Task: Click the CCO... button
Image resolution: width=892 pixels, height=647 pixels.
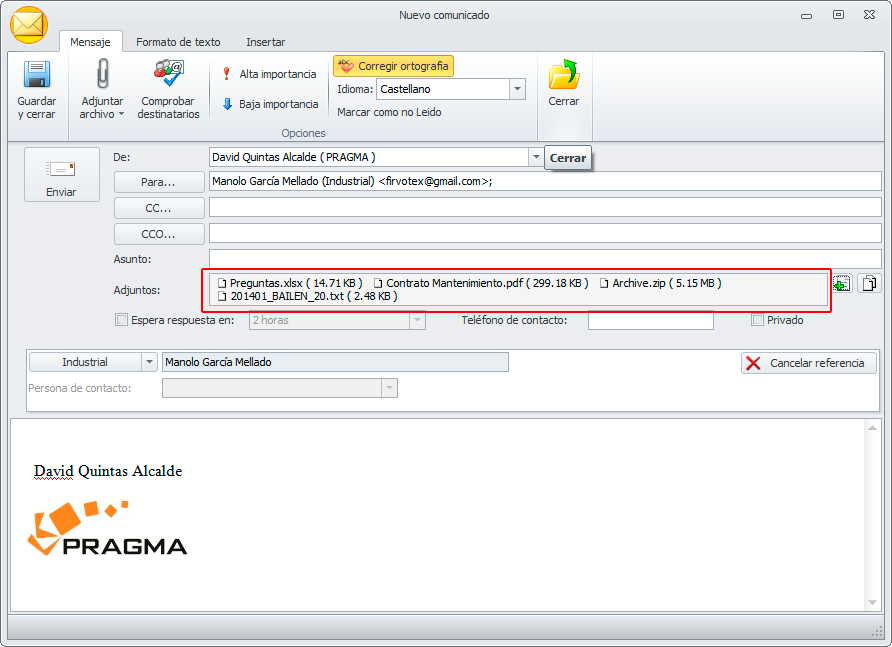Action: point(159,234)
